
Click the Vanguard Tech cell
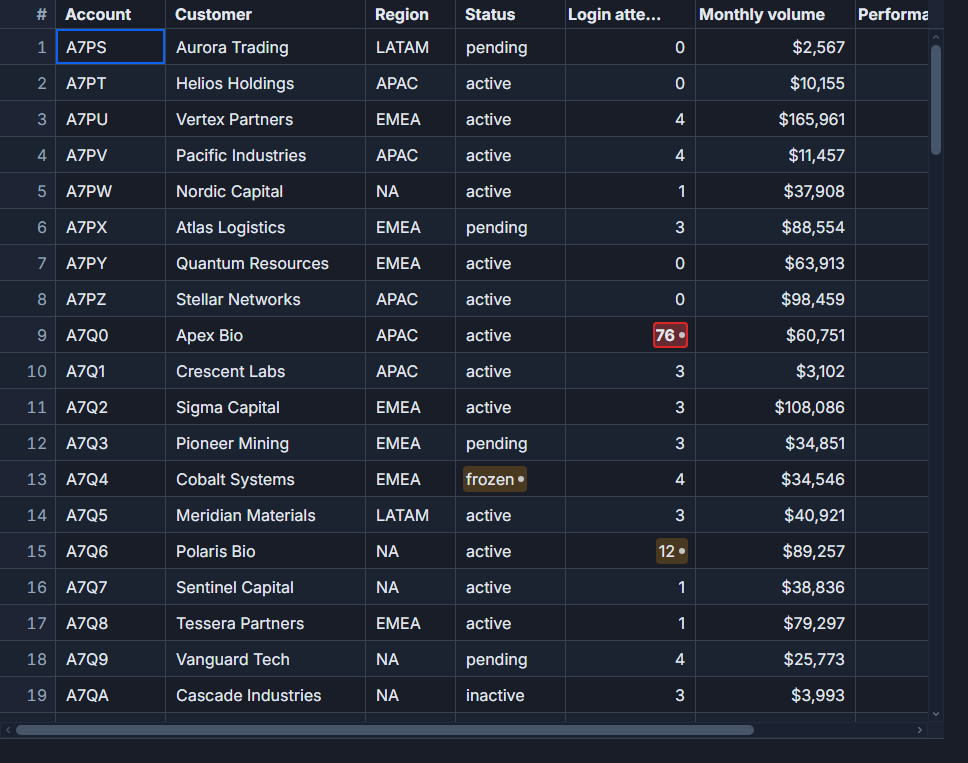point(265,659)
